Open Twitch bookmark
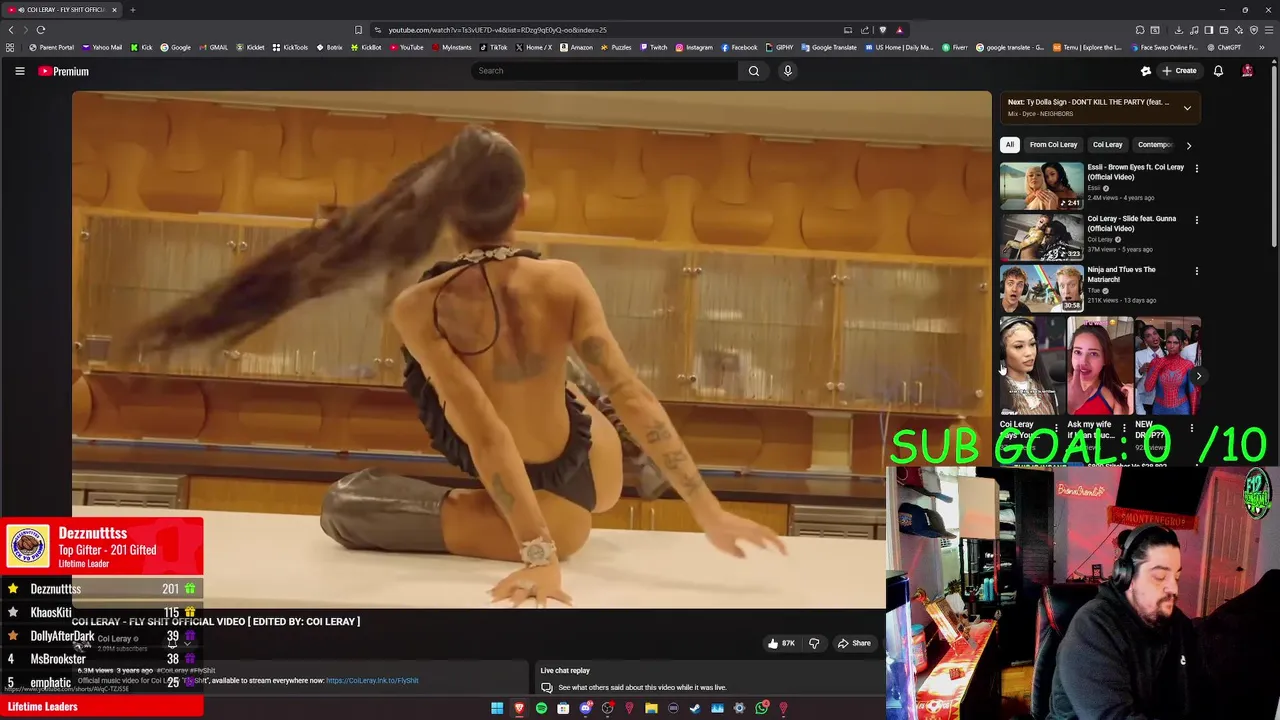Image resolution: width=1280 pixels, height=720 pixels. click(x=654, y=47)
